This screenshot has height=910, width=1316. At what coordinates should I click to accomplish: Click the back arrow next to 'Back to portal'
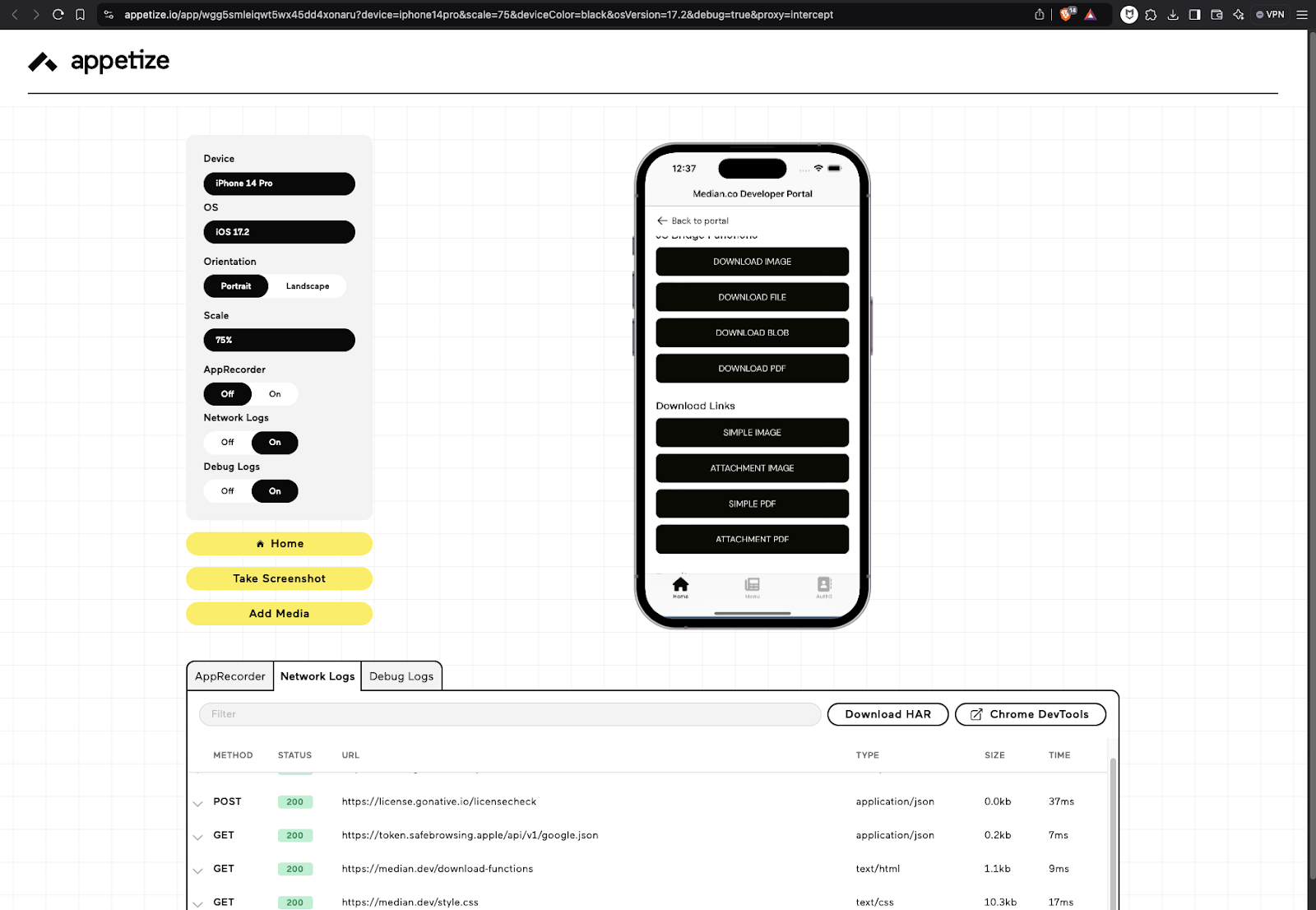tap(662, 221)
